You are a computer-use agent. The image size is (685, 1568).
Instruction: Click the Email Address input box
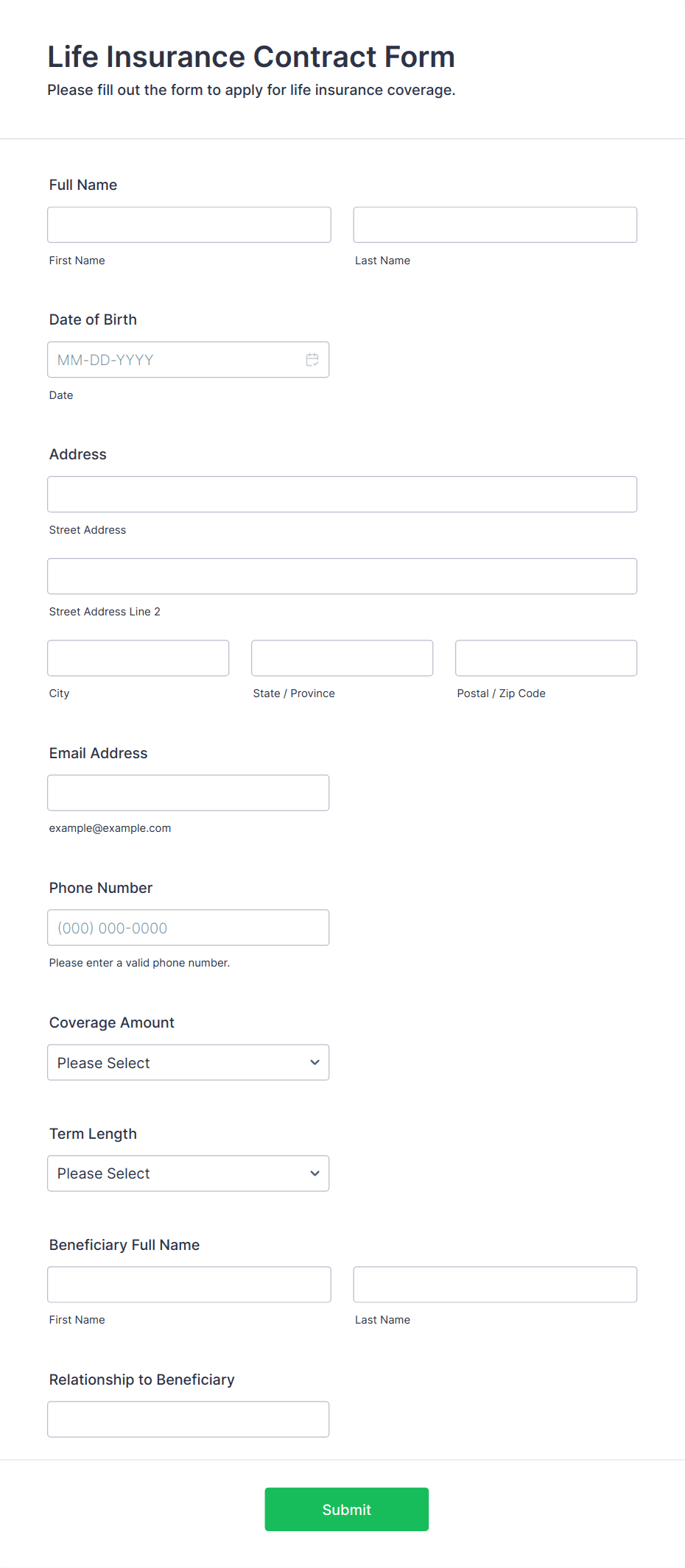pyautogui.click(x=189, y=793)
